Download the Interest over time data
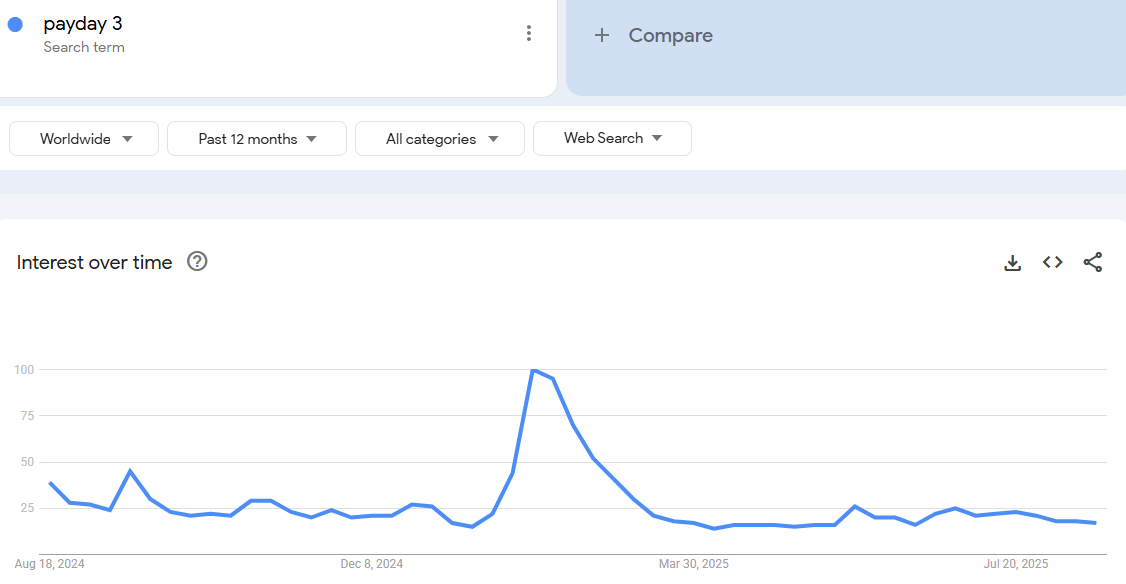This screenshot has height=584, width=1126. (x=1013, y=263)
